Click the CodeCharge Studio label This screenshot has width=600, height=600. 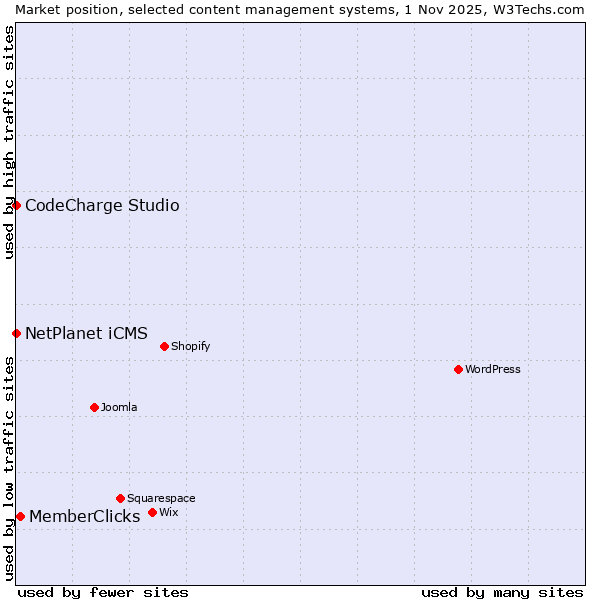point(102,206)
